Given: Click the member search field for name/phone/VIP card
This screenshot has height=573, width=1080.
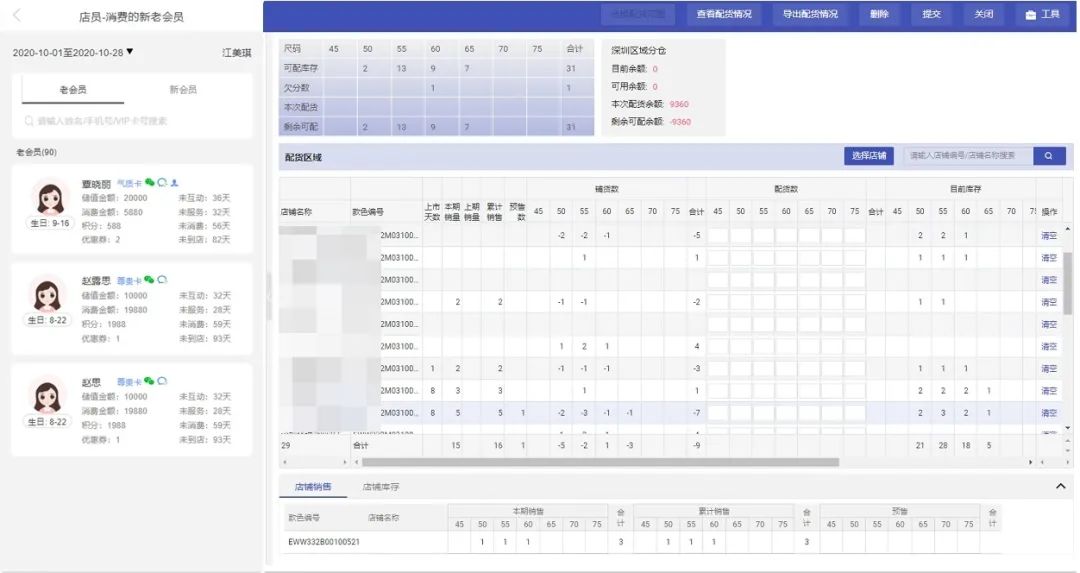Looking at the screenshot, I should click(132, 121).
